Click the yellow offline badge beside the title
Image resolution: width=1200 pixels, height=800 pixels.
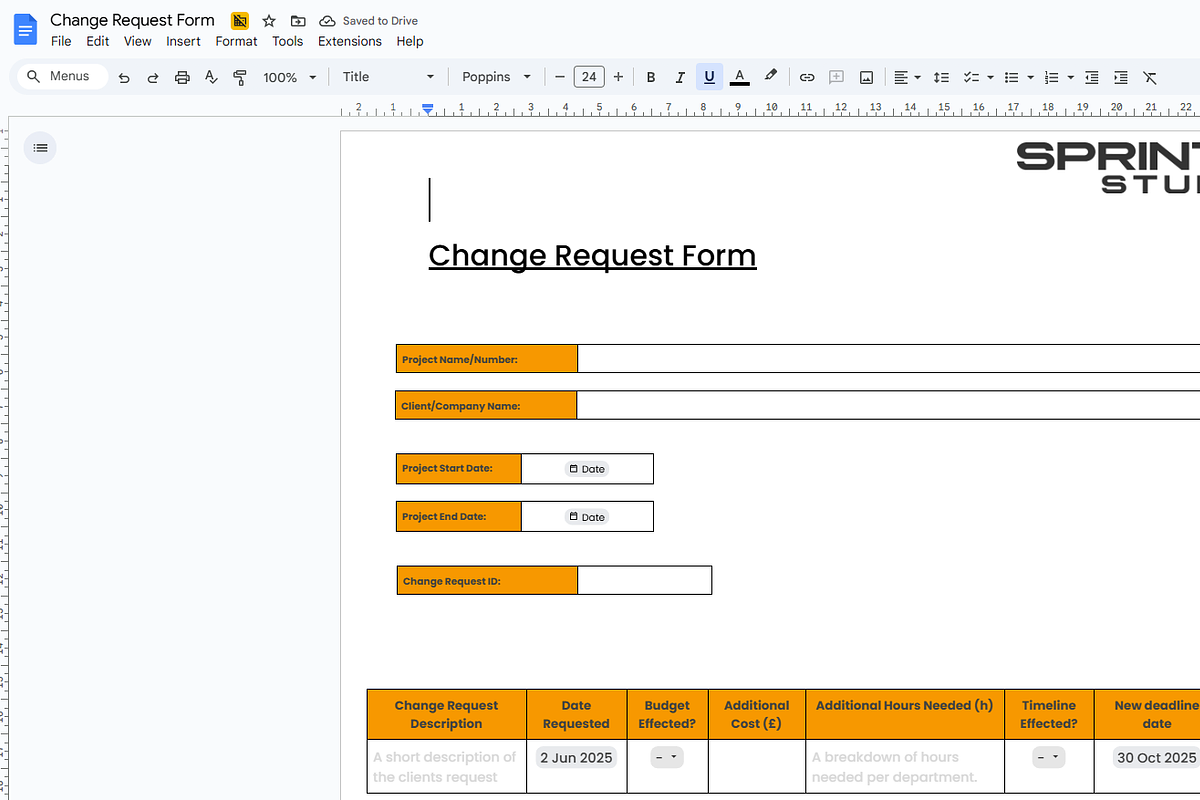coord(239,21)
